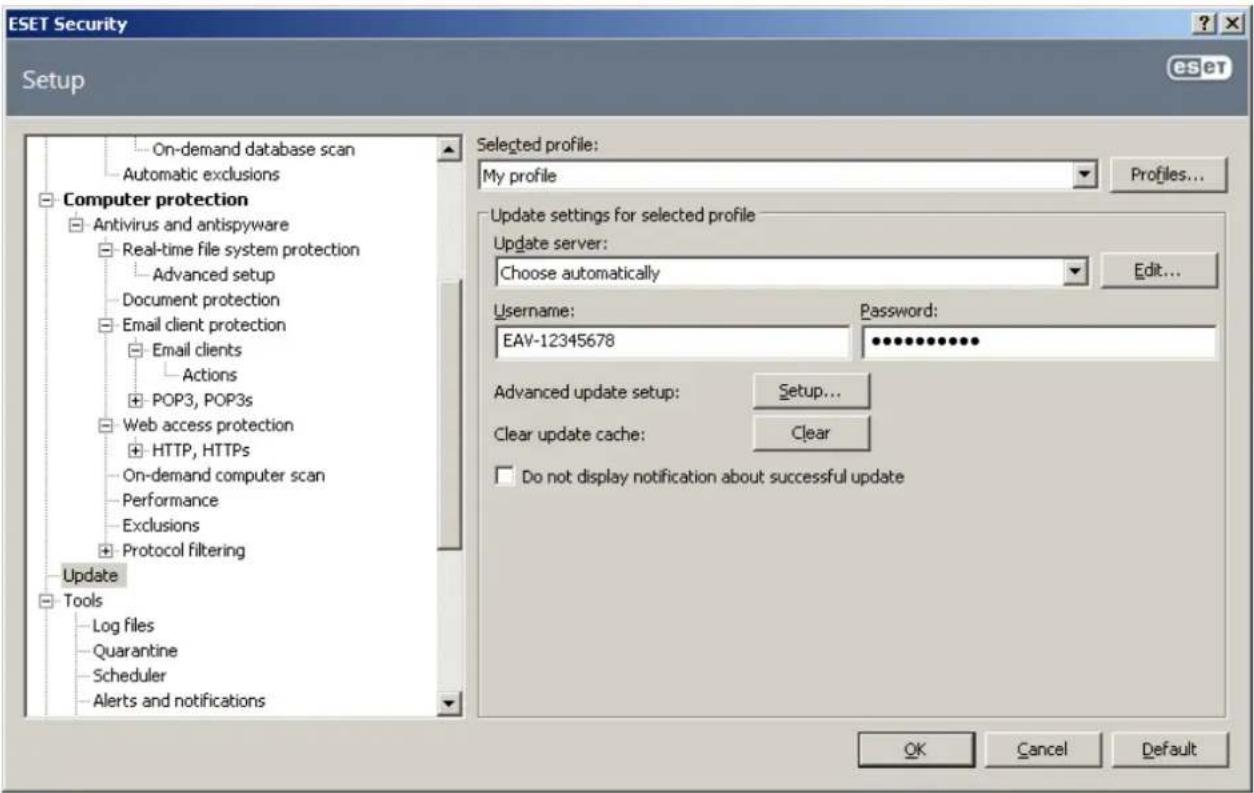Click into the Username field
The width and height of the screenshot is (1254, 793).
click(671, 342)
